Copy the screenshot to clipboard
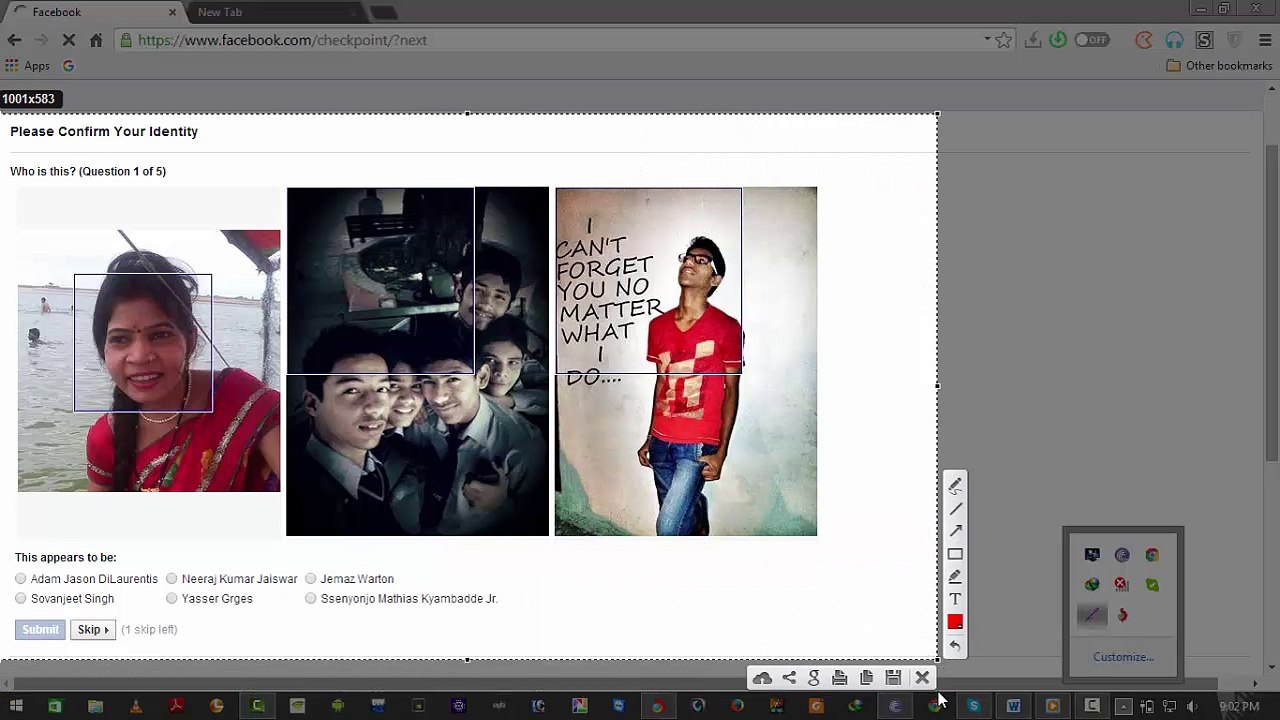This screenshot has height=720, width=1280. tap(867, 678)
